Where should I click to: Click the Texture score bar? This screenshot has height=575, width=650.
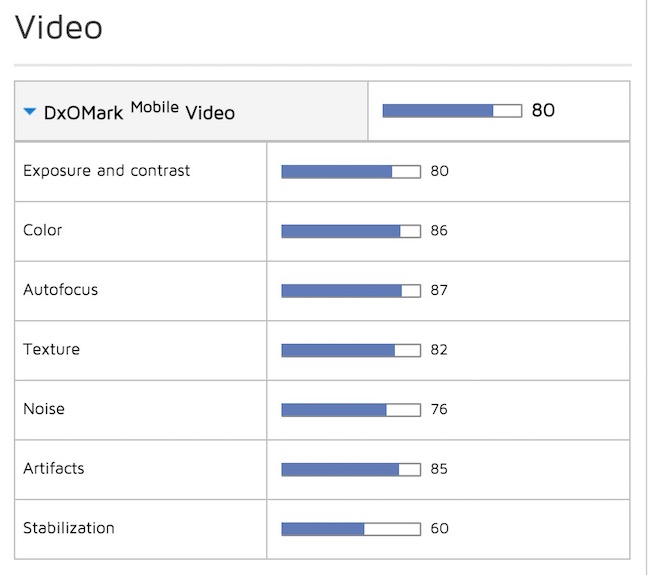coord(351,350)
